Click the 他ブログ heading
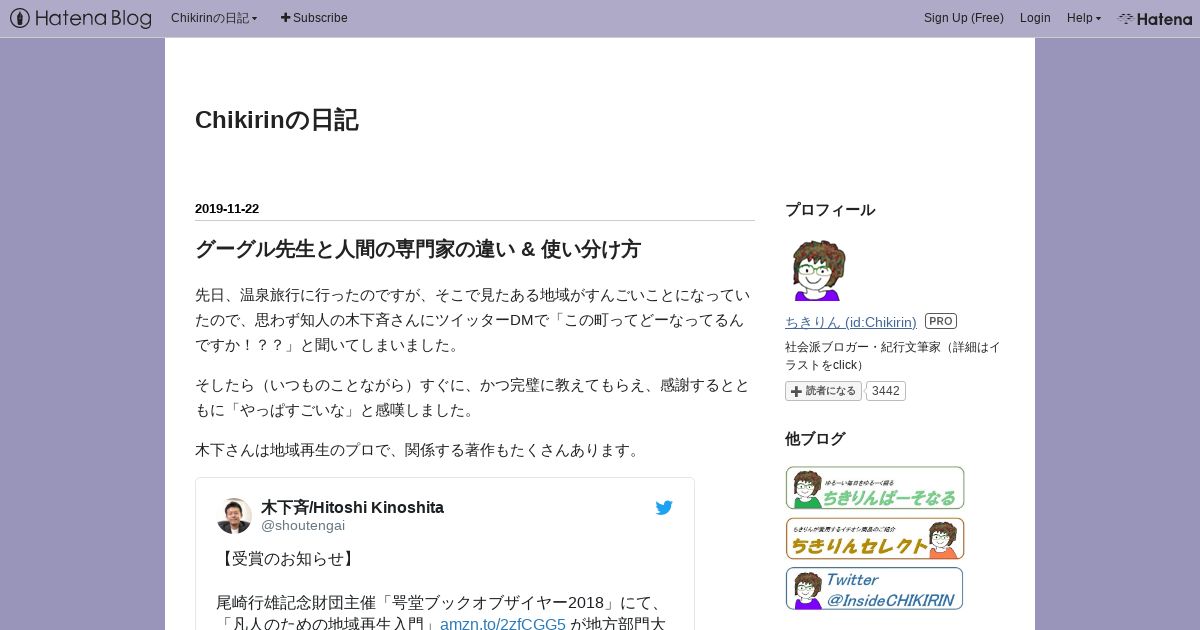1200x630 pixels. point(815,439)
